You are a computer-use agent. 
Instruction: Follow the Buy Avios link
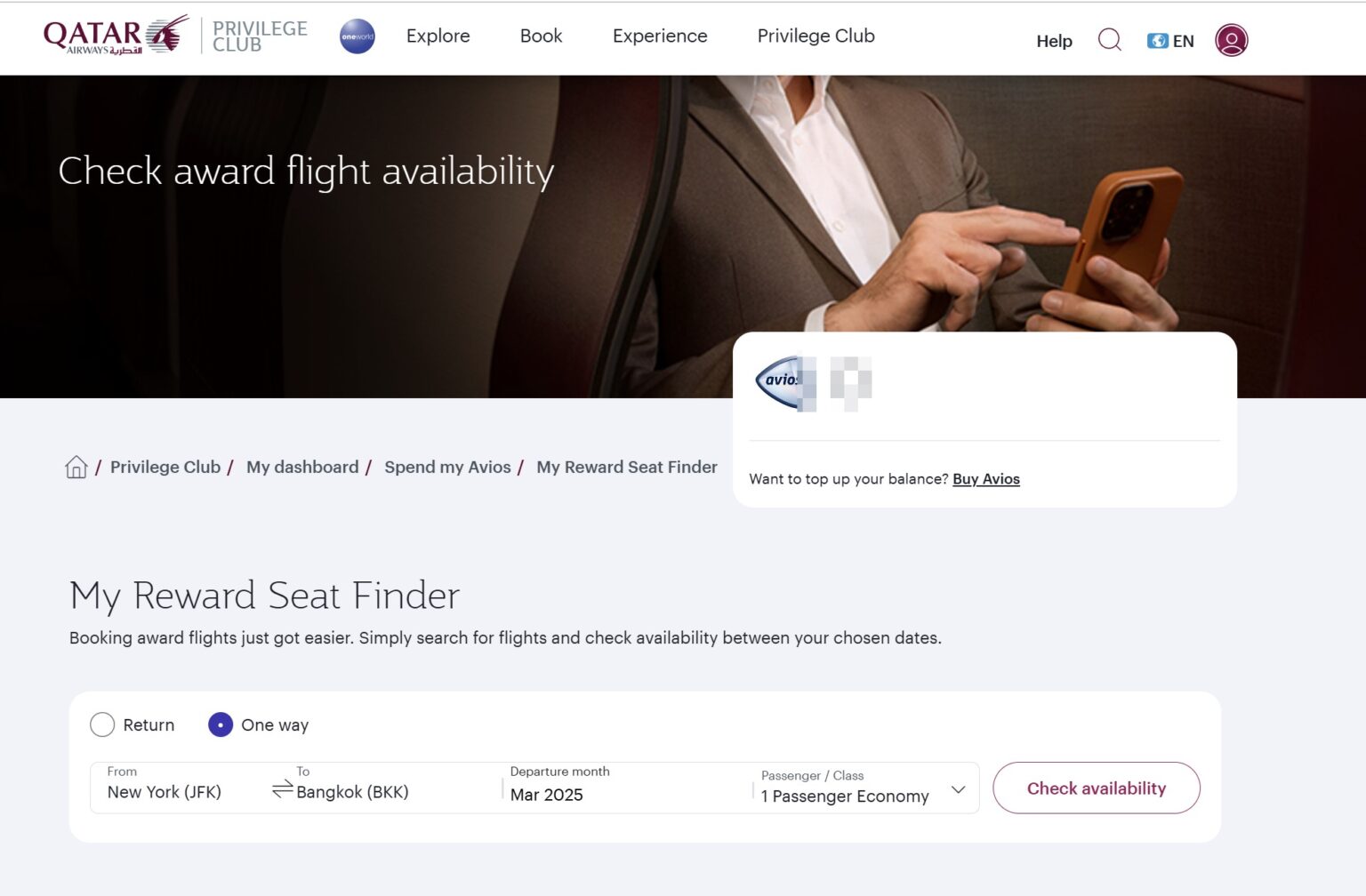(x=985, y=478)
